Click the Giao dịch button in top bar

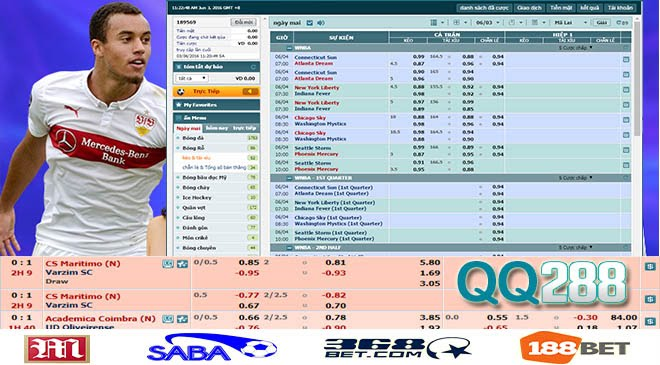[529, 8]
